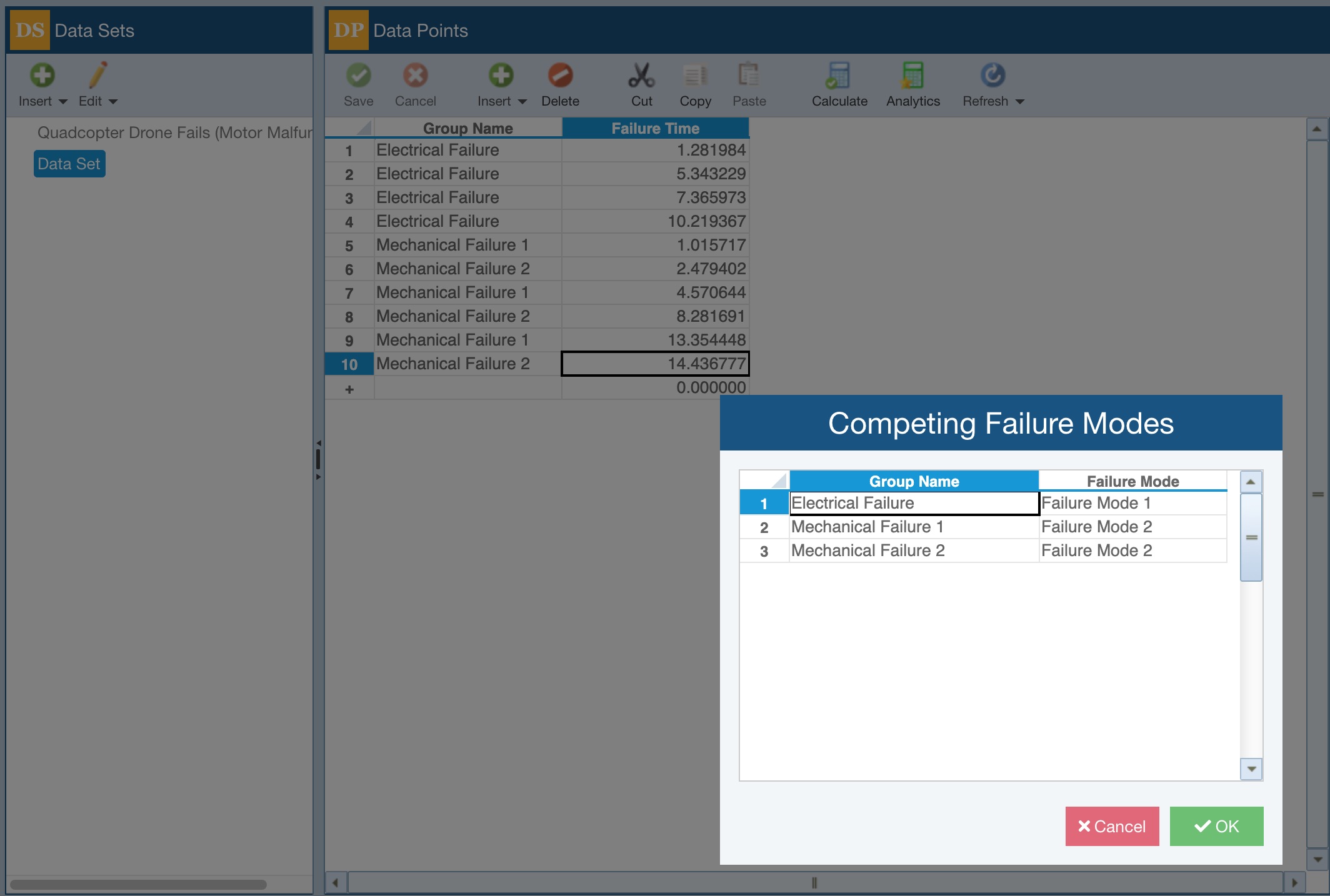Click the Cancel icon in the Data Points toolbar
This screenshot has height=896, width=1330.
(x=415, y=76)
